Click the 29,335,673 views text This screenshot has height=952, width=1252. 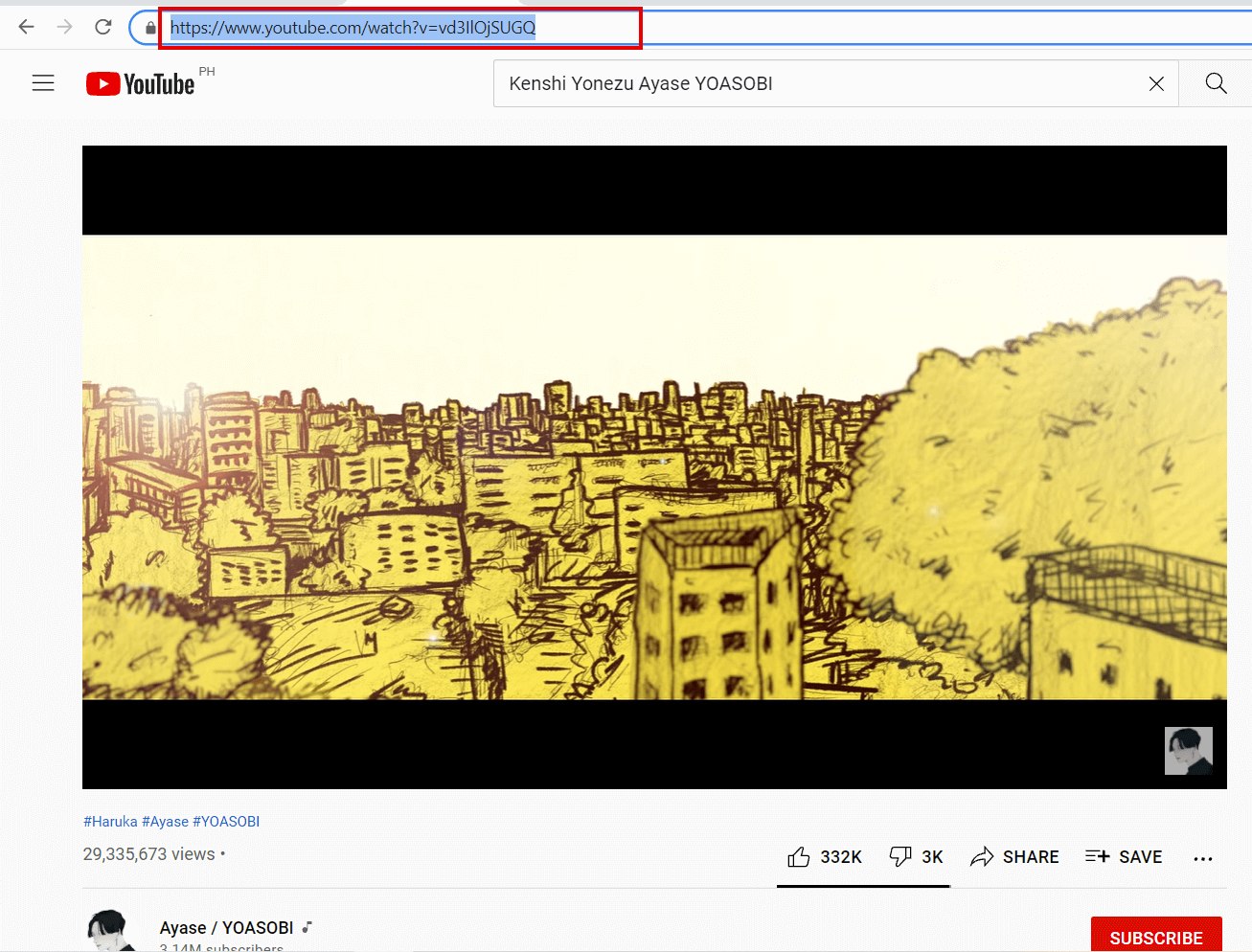click(148, 854)
